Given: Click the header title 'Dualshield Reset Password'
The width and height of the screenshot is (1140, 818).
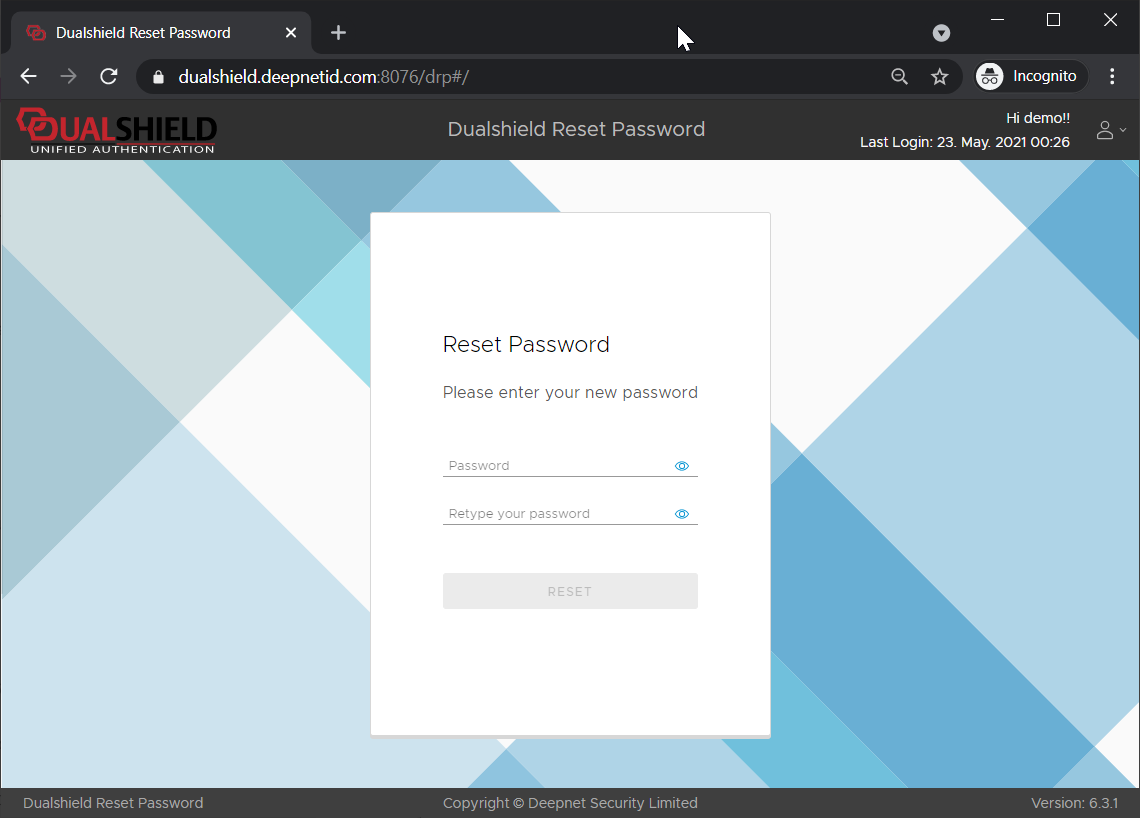Looking at the screenshot, I should [x=576, y=129].
